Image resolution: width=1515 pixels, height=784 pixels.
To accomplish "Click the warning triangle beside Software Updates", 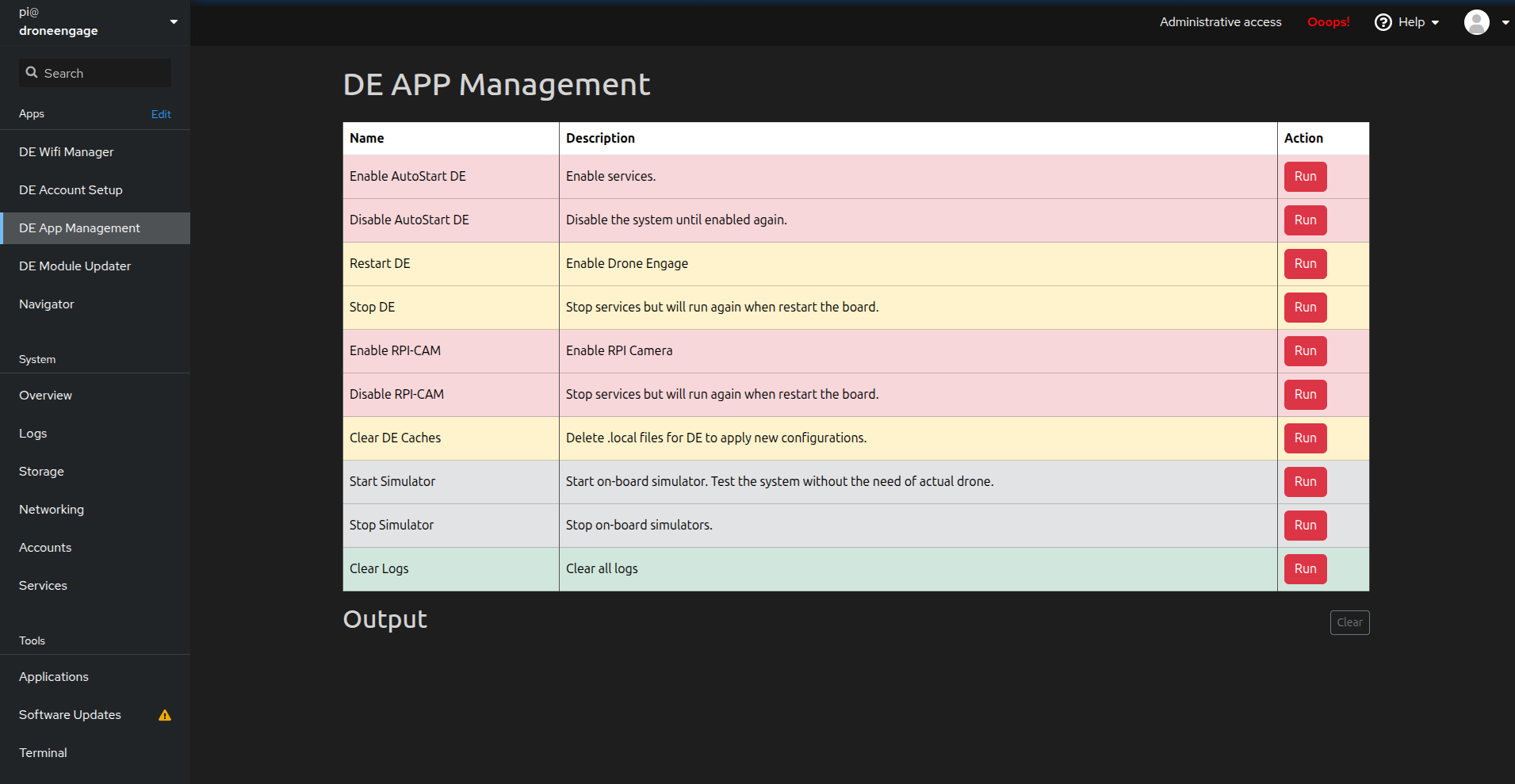I will tap(165, 715).
